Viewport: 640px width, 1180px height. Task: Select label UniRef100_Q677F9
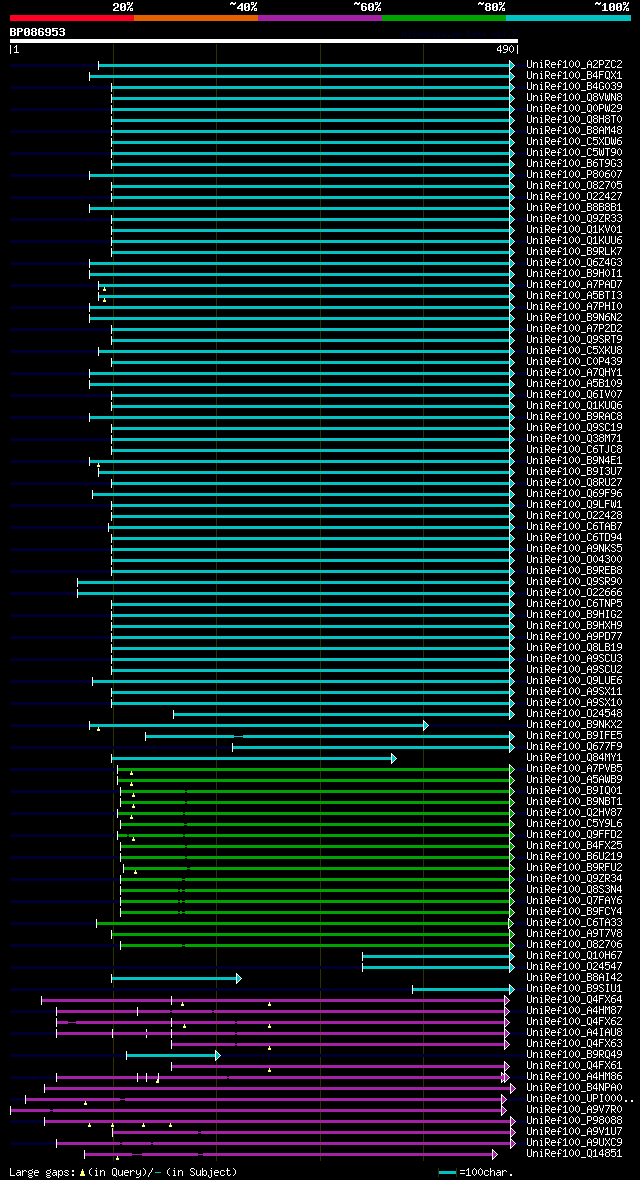(x=574, y=747)
